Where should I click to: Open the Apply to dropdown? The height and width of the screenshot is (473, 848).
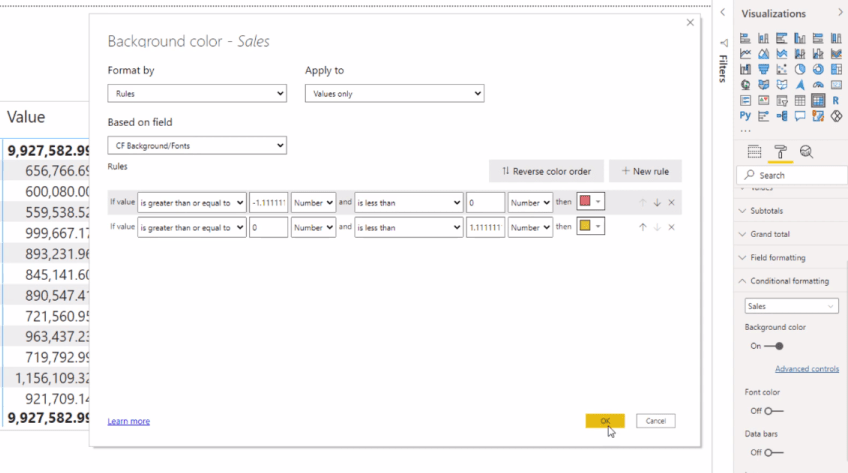(x=394, y=94)
